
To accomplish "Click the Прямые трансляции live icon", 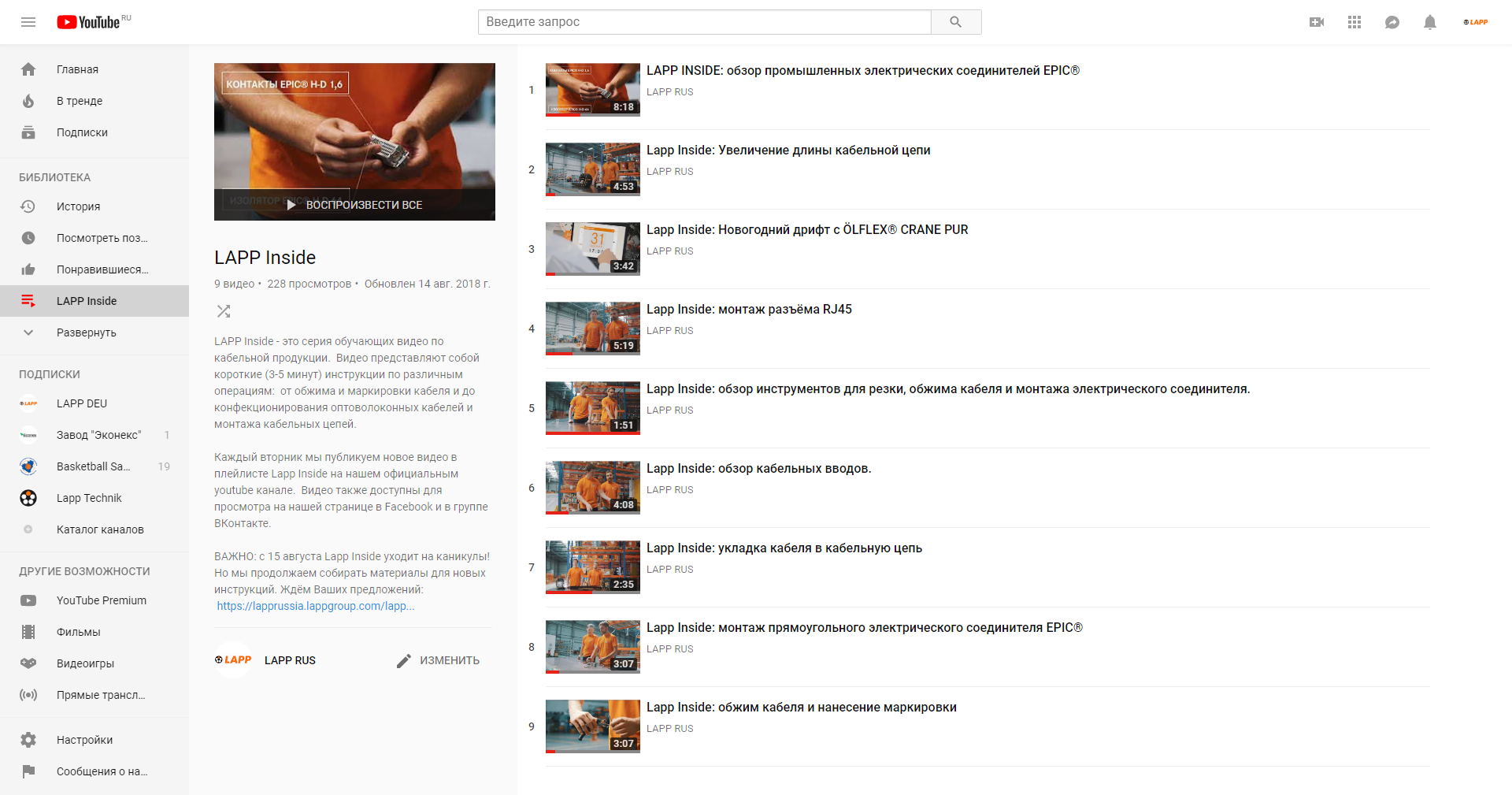I will (x=28, y=695).
